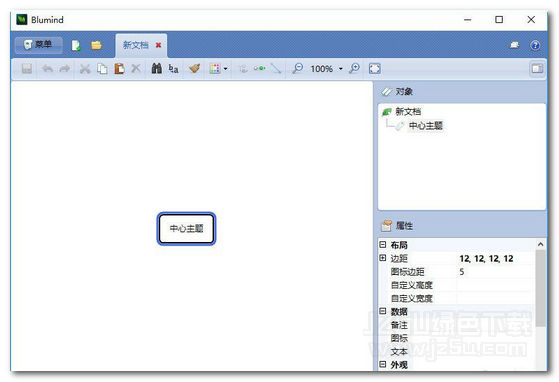The image size is (559, 382).
Task: Add a link line with the diagonal line icon
Action: (x=276, y=68)
